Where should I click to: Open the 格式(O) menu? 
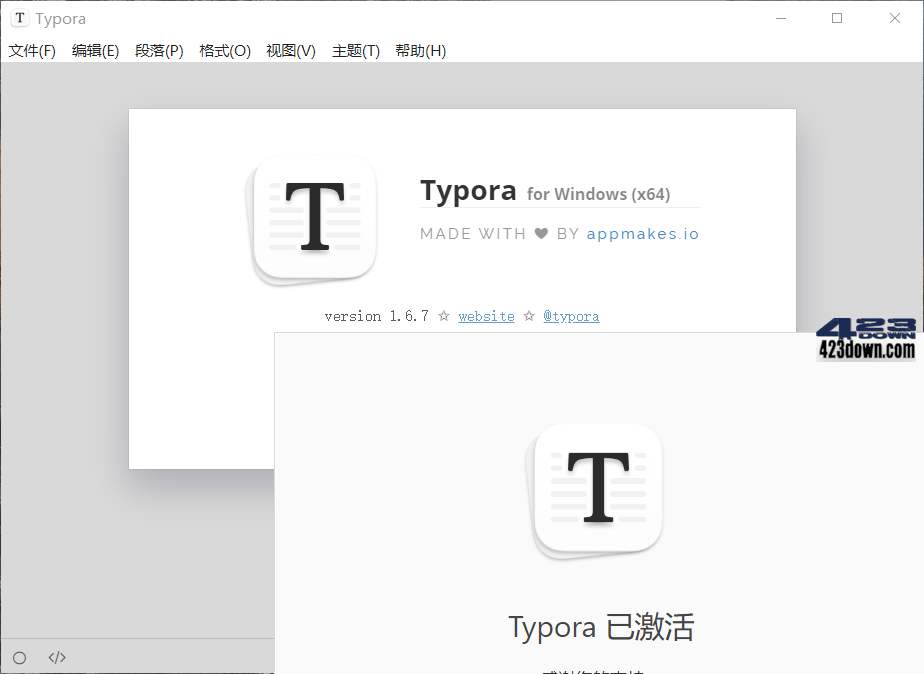point(223,50)
